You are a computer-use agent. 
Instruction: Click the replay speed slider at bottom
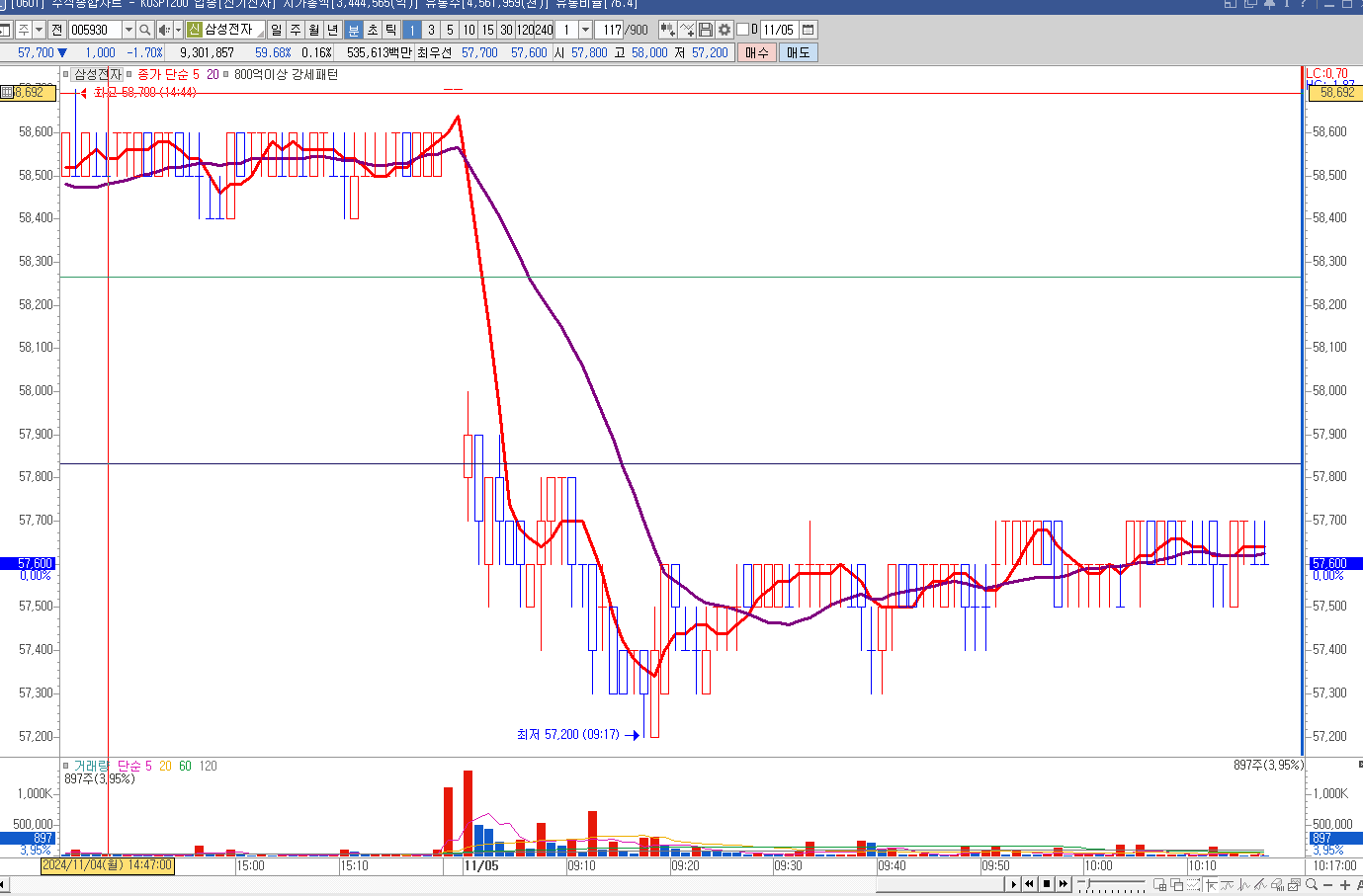[1111, 884]
